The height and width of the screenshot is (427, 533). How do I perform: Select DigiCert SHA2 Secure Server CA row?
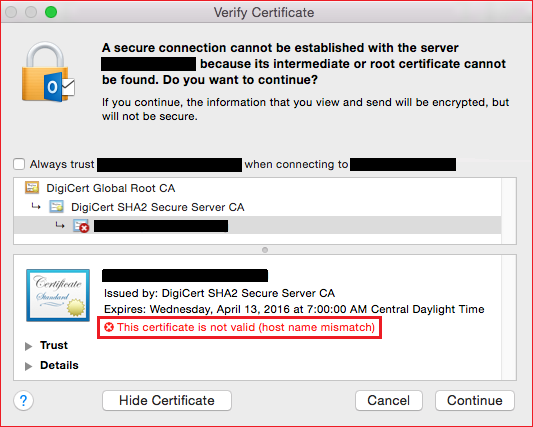coord(257,207)
